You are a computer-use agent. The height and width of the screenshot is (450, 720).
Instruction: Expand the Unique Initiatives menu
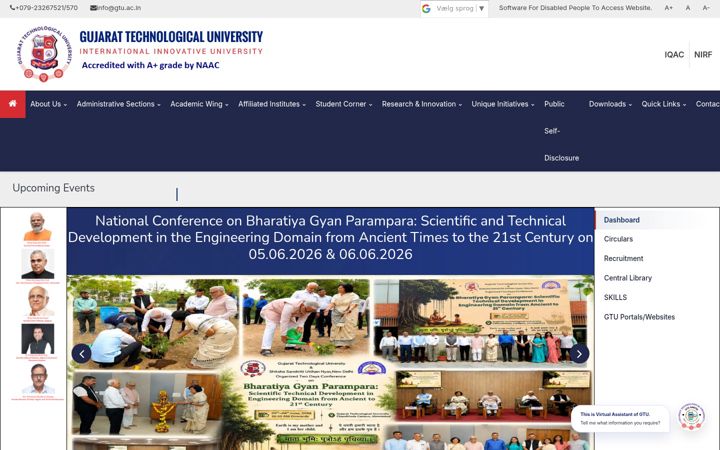pyautogui.click(x=503, y=104)
